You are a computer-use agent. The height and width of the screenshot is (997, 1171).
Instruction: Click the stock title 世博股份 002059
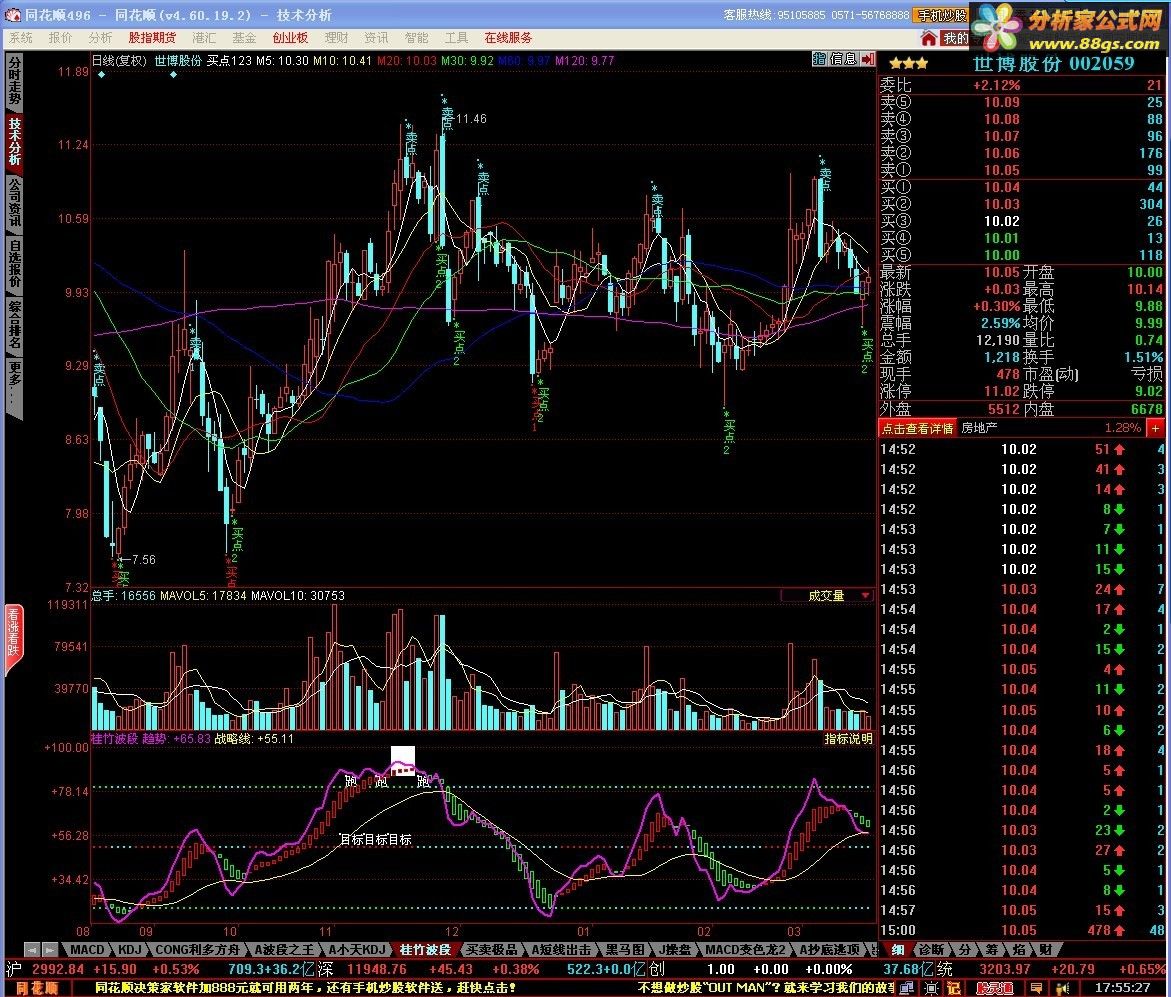(1053, 63)
